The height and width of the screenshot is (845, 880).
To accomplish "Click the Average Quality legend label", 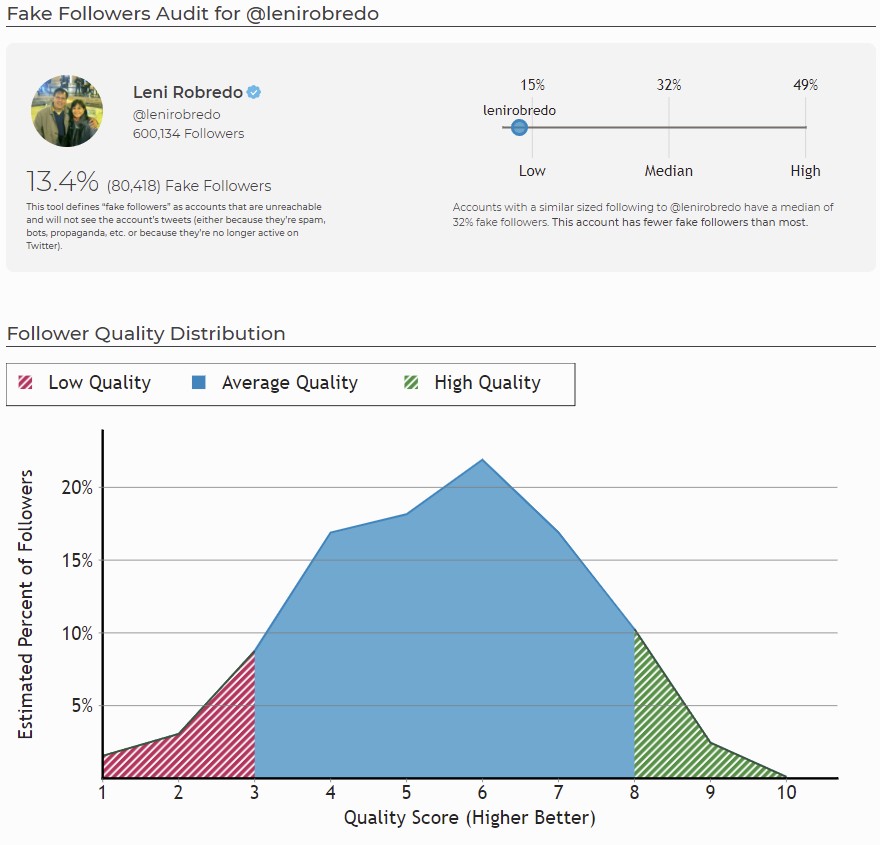I will pyautogui.click(x=290, y=383).
